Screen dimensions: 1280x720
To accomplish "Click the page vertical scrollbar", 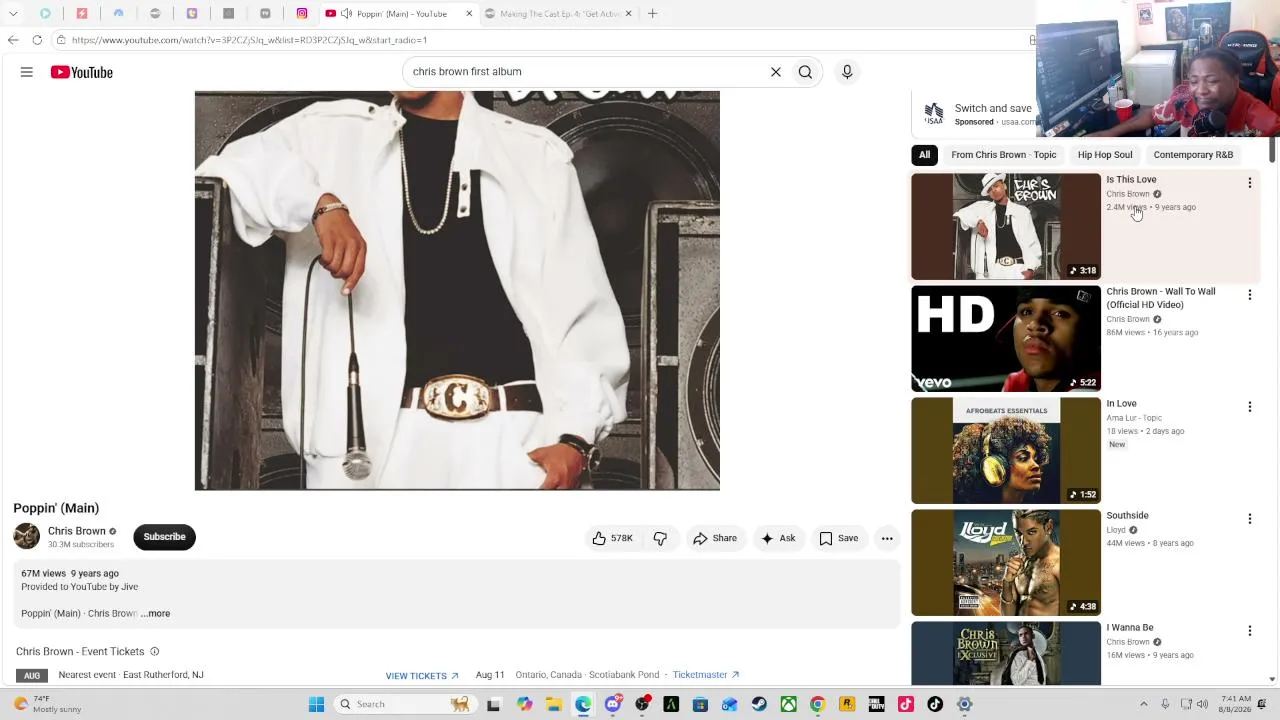I will coord(1272,150).
